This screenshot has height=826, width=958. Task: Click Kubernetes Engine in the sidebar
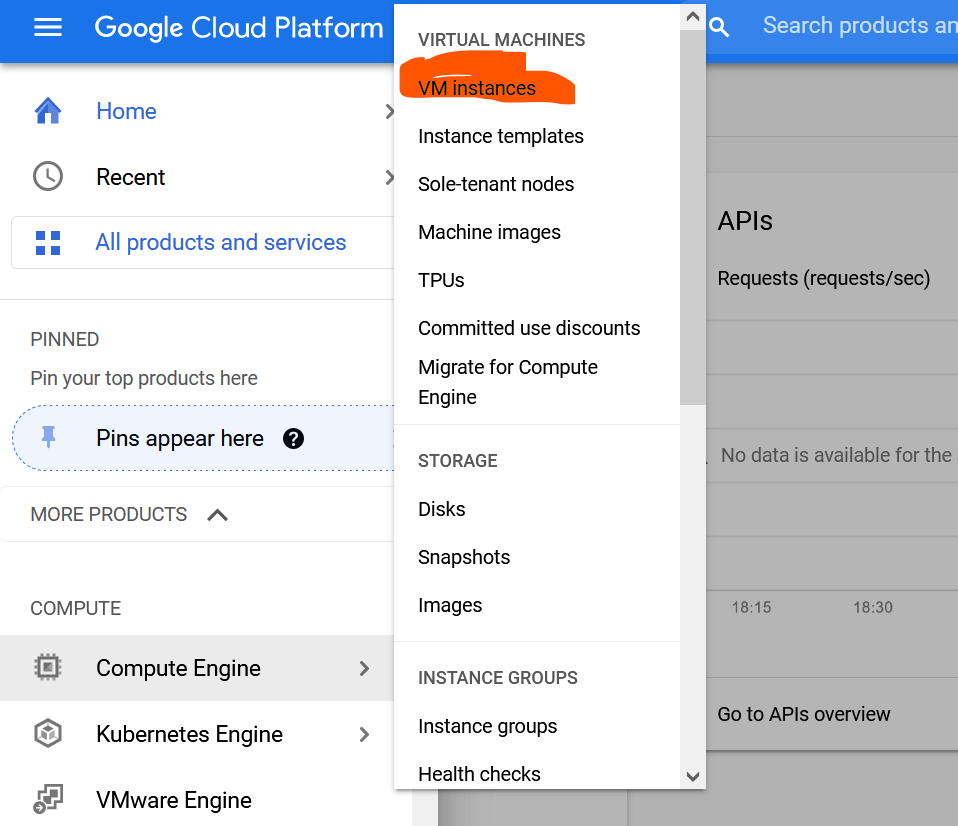(189, 734)
